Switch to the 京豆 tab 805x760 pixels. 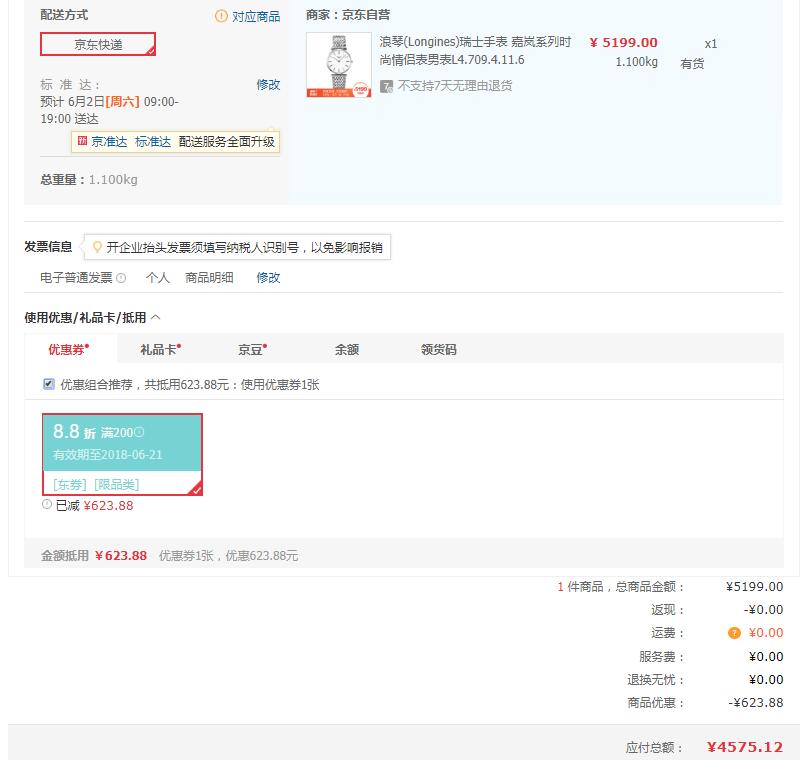click(x=252, y=349)
